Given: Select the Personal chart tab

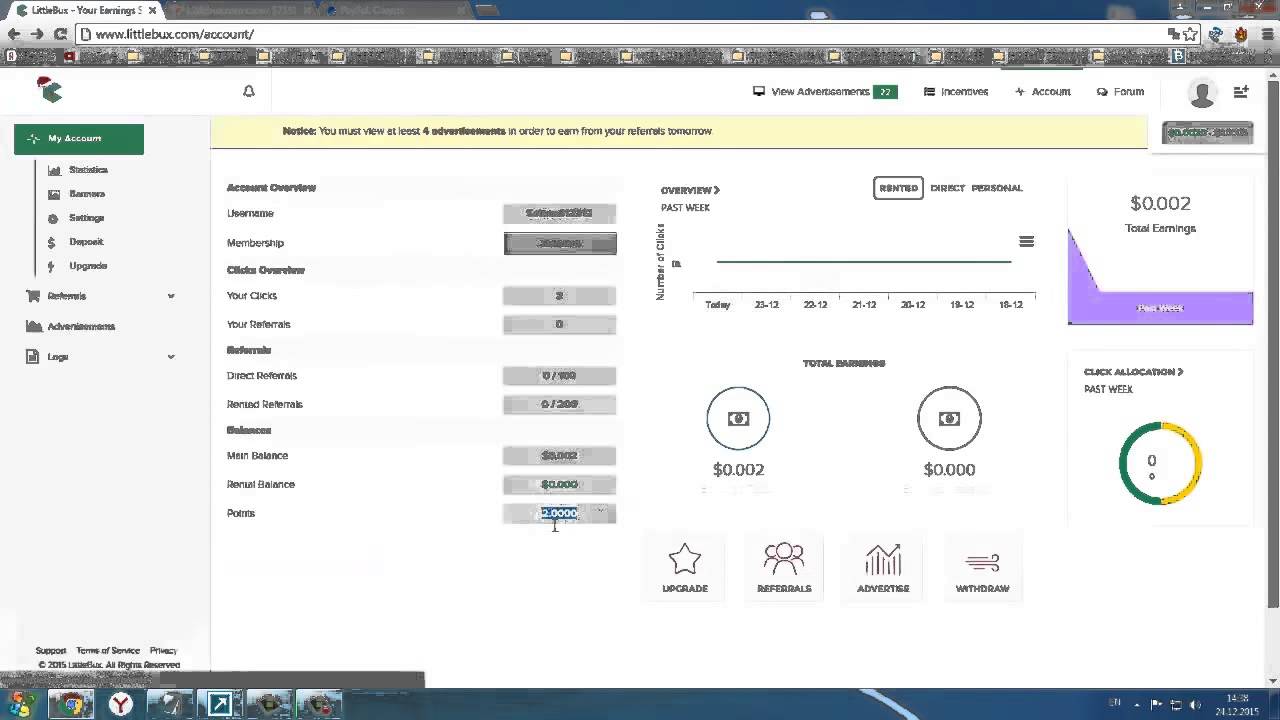Looking at the screenshot, I should point(997,188).
